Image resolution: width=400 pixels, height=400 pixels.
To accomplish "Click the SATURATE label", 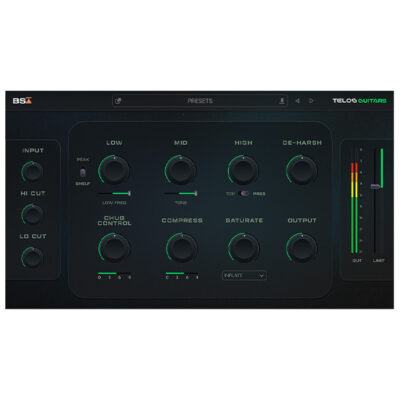I will [x=244, y=220].
